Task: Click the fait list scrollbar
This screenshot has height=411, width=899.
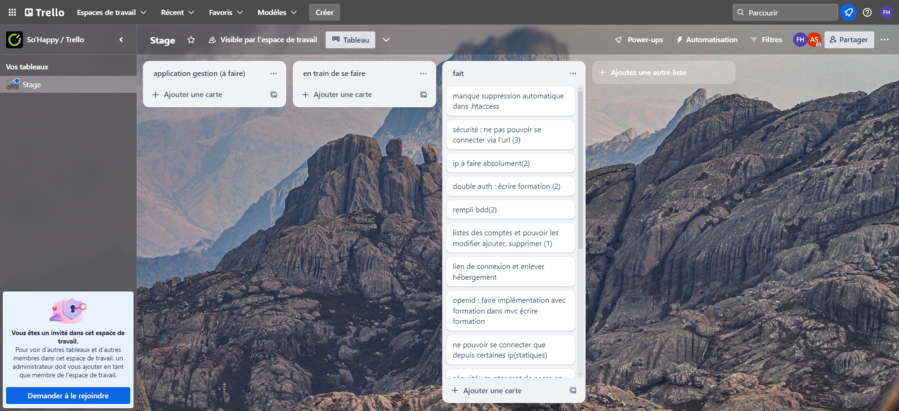Action: click(580, 169)
